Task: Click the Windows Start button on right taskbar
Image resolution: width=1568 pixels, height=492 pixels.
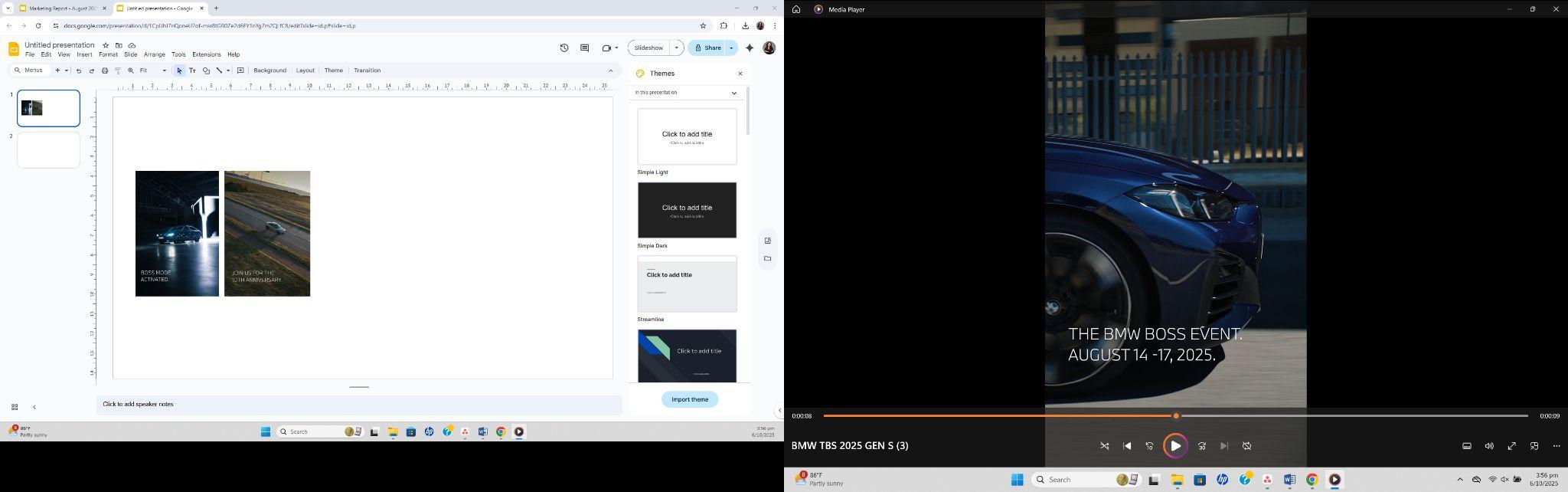Action: click(1018, 480)
